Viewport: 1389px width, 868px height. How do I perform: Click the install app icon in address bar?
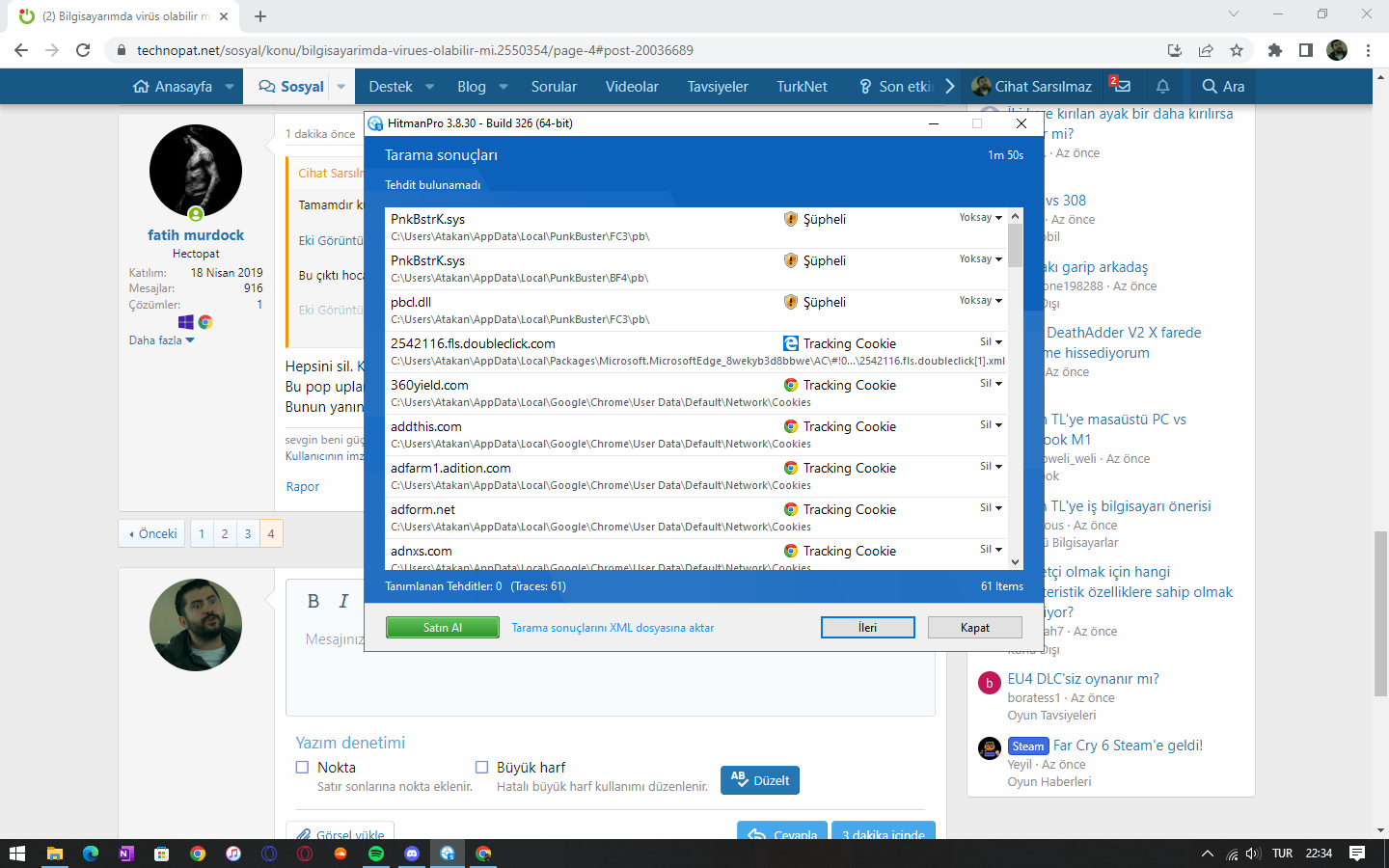click(1175, 50)
